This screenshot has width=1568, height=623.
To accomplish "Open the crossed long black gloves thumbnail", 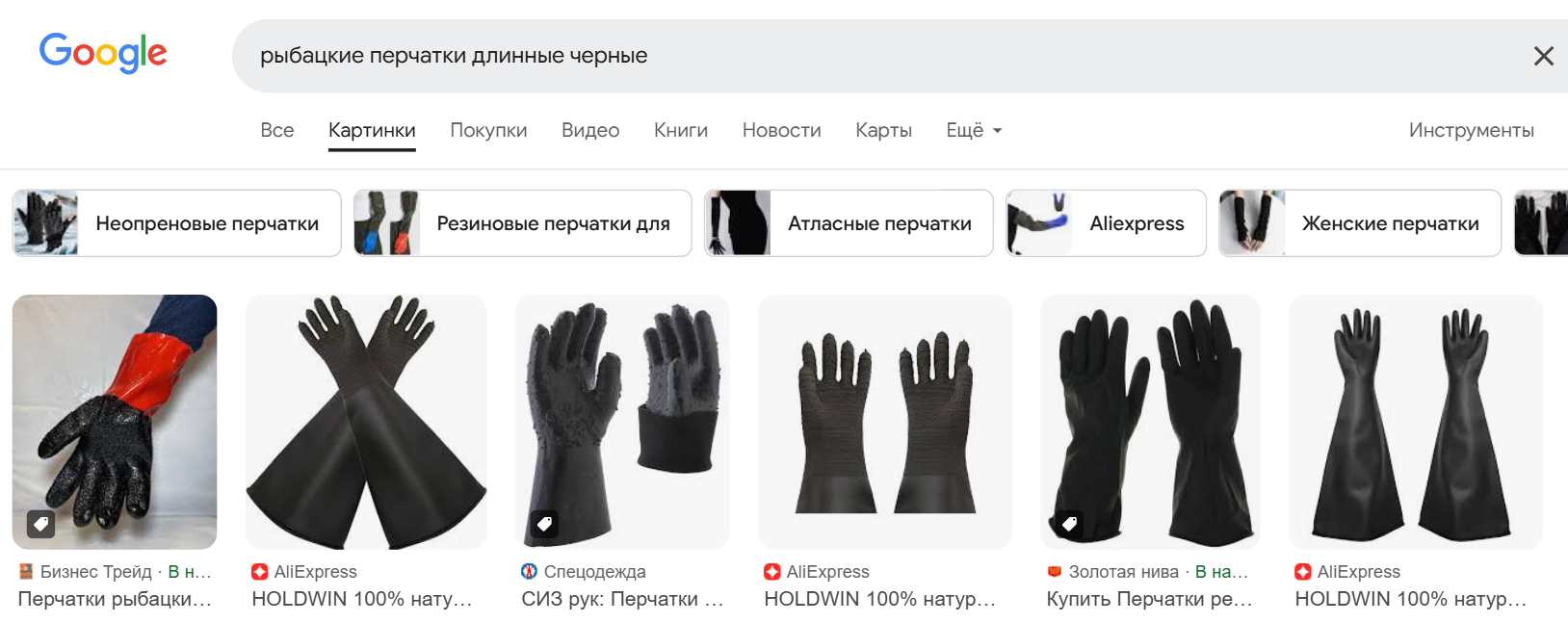I will 366,422.
